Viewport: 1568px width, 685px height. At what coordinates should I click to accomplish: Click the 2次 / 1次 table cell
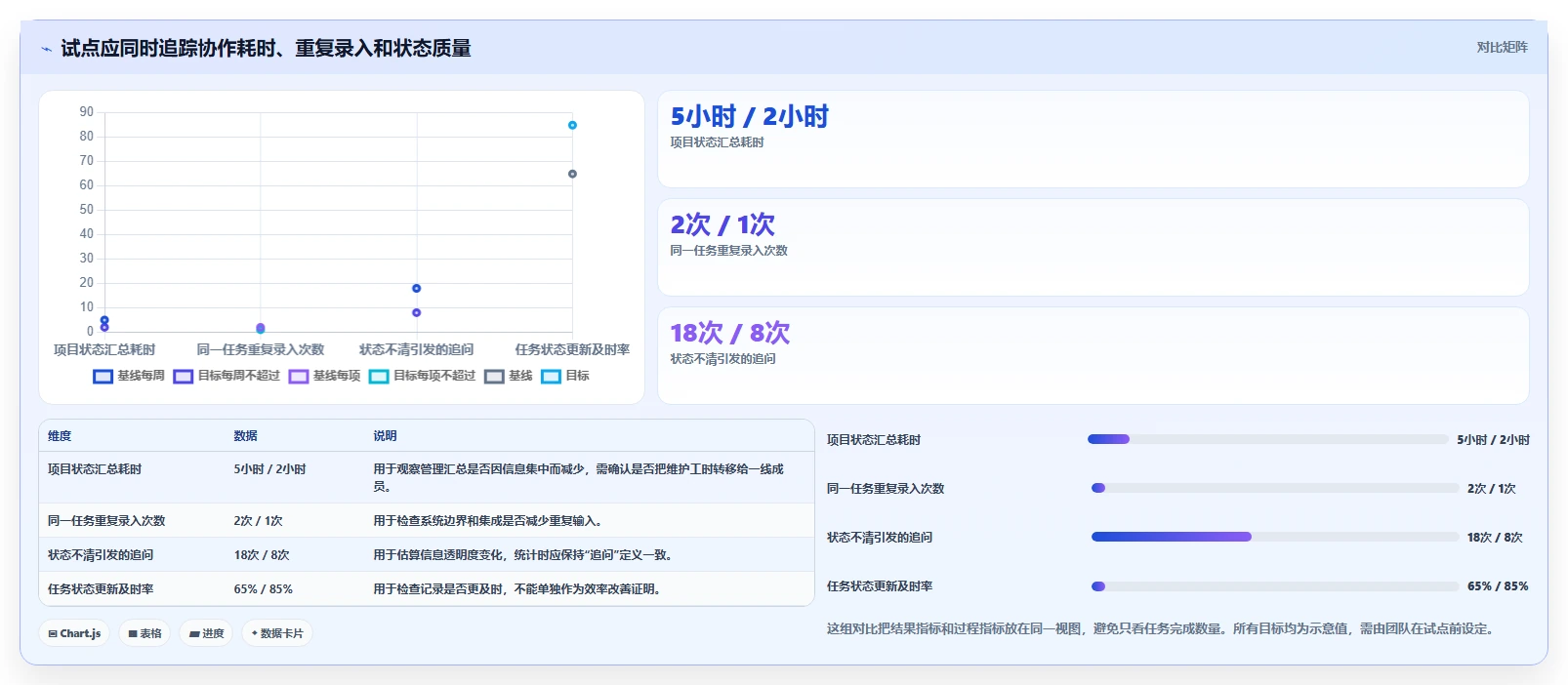[258, 521]
